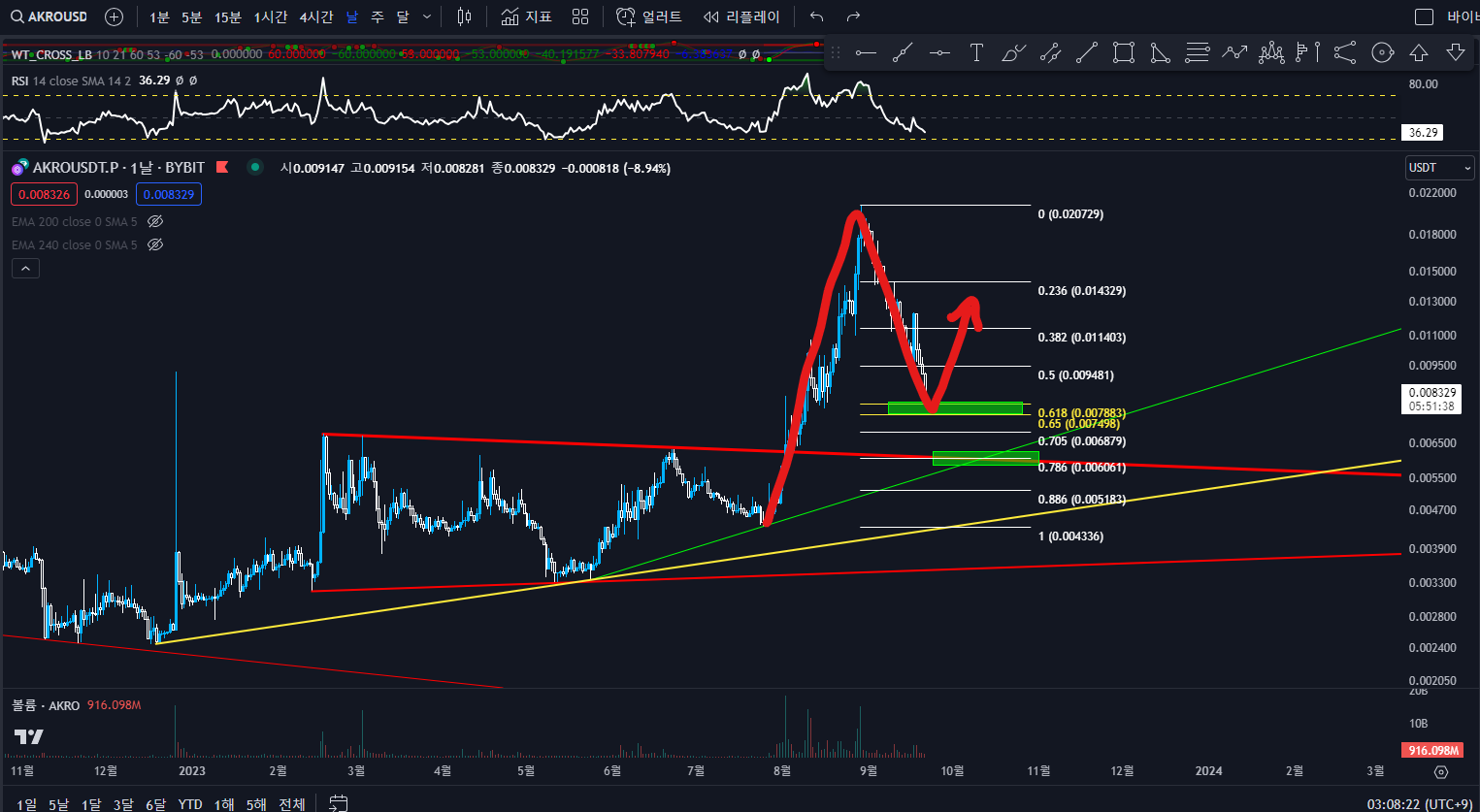
Task: Toggle EMA 240 indicator visibility eye
Action: pos(155,244)
